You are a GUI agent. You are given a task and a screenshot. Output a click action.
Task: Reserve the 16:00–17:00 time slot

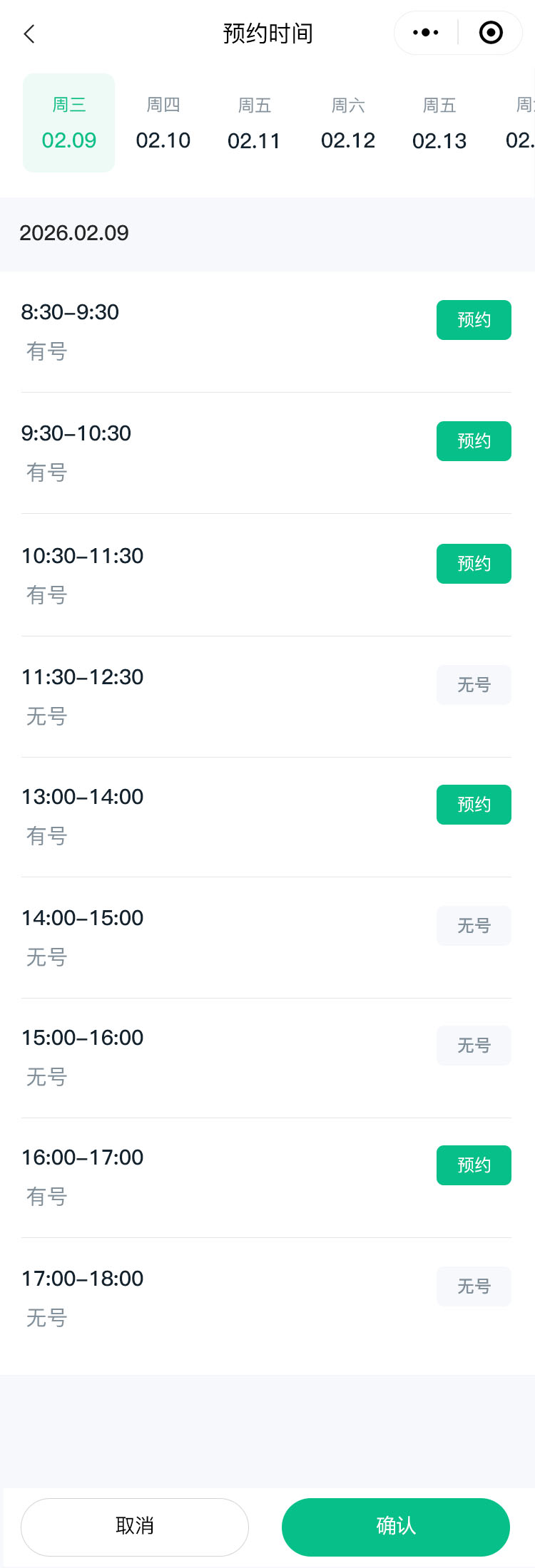(x=474, y=1165)
